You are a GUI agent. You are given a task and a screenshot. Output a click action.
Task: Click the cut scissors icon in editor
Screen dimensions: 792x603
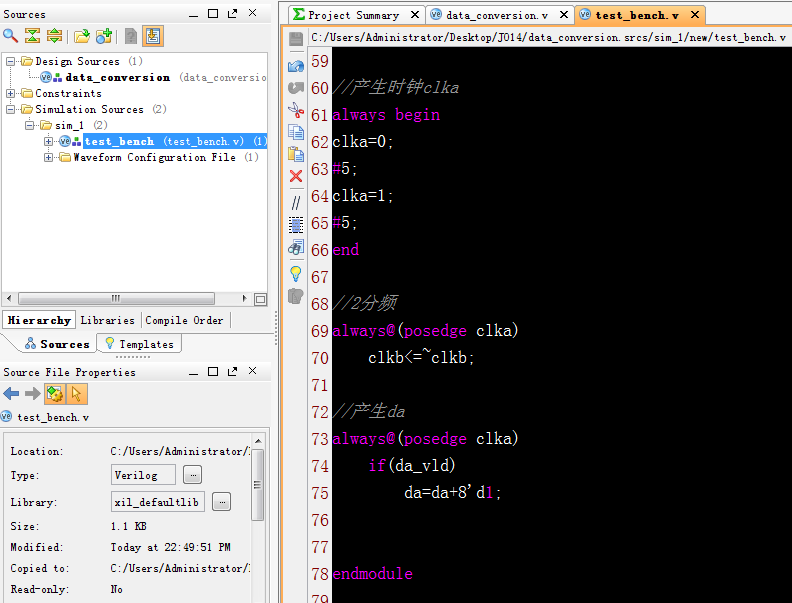coord(296,110)
